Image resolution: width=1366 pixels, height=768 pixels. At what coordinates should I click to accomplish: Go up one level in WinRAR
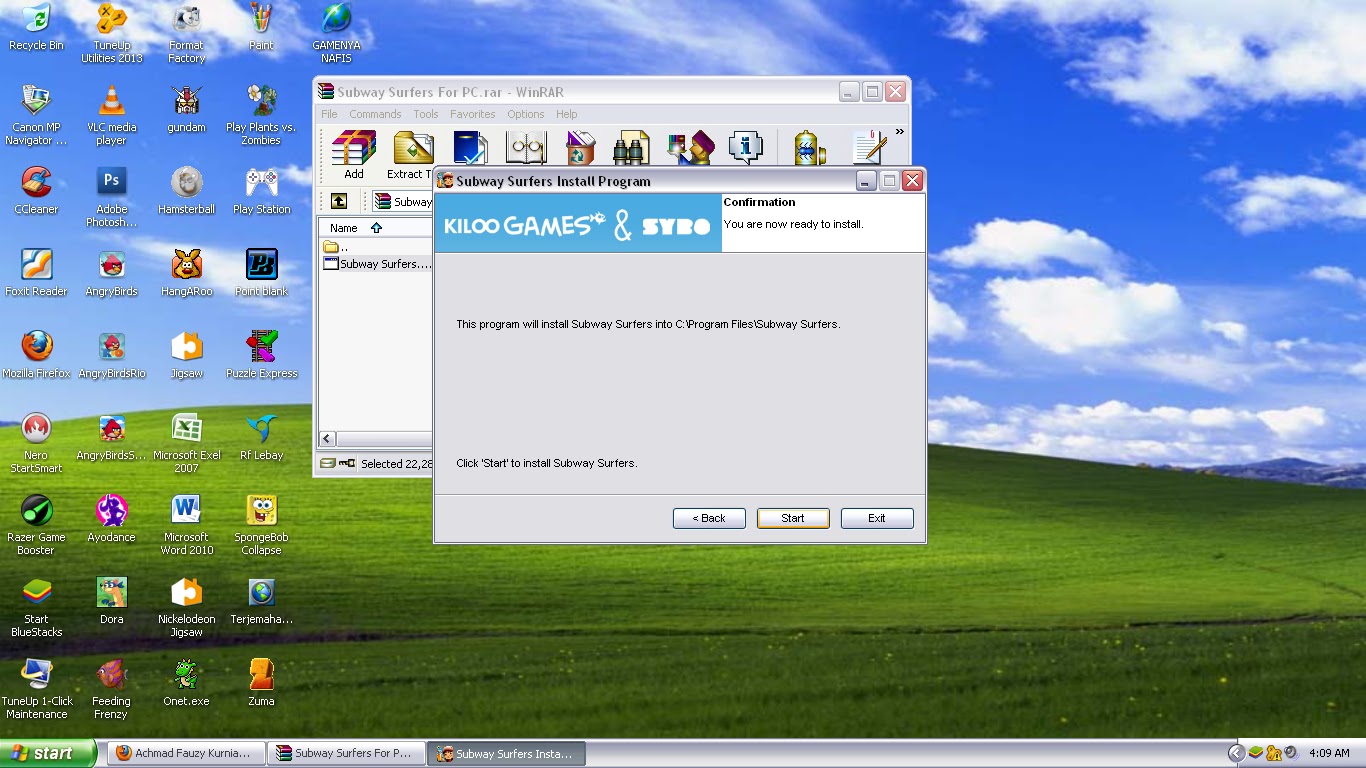[339, 201]
